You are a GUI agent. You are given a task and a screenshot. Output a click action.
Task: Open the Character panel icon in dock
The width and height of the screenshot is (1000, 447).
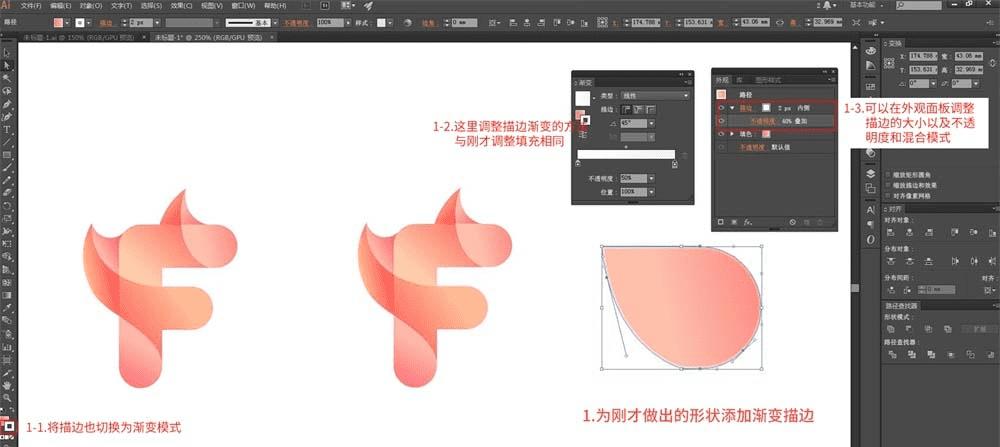[x=871, y=209]
